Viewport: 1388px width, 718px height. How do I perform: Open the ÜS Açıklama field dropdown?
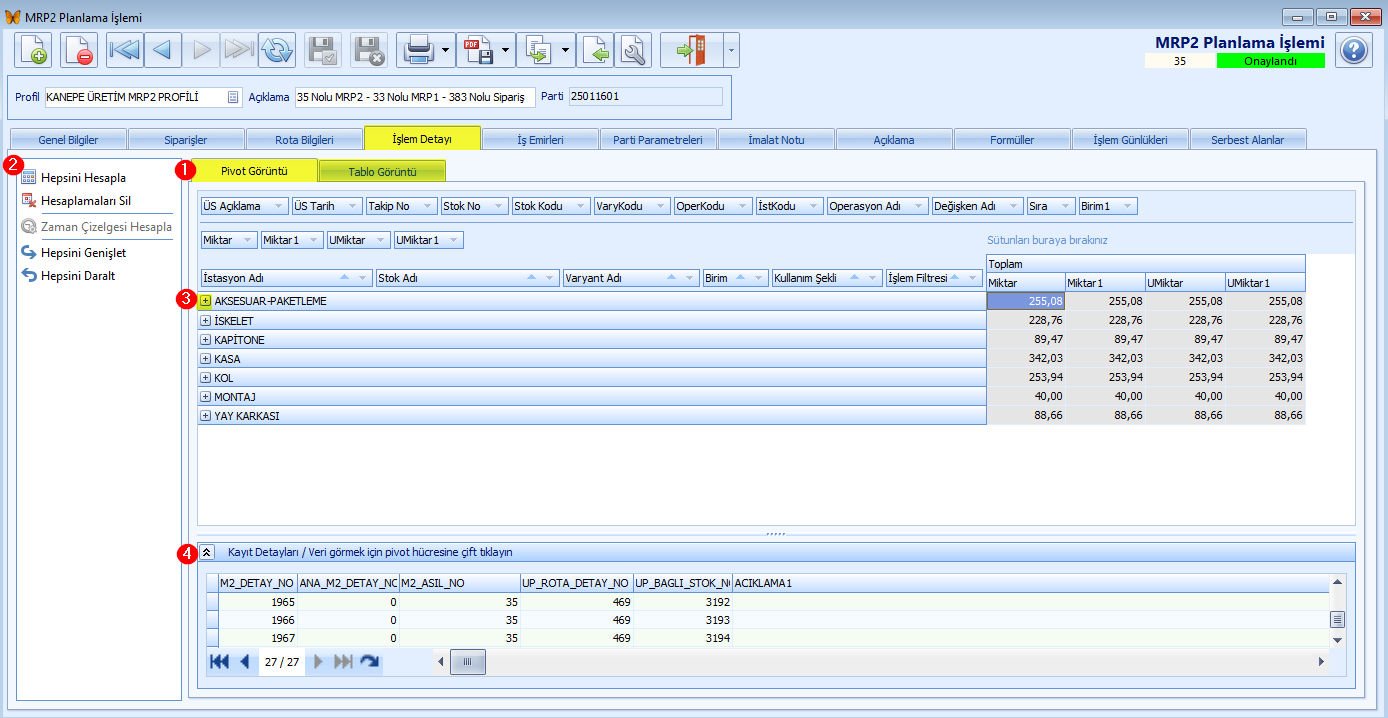pos(279,206)
